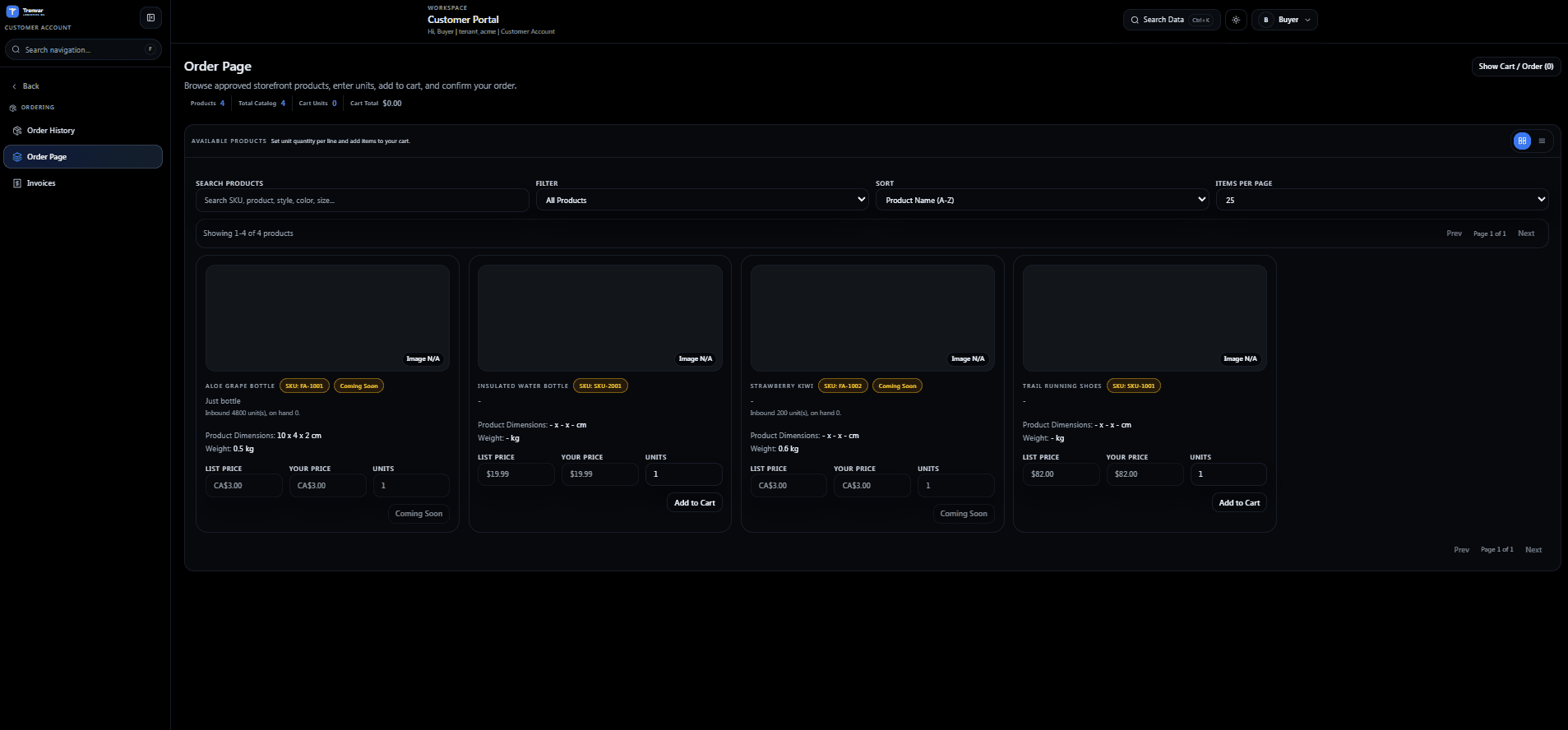This screenshot has width=1568, height=730.
Task: Click the Invoices document icon
Action: coord(17,183)
